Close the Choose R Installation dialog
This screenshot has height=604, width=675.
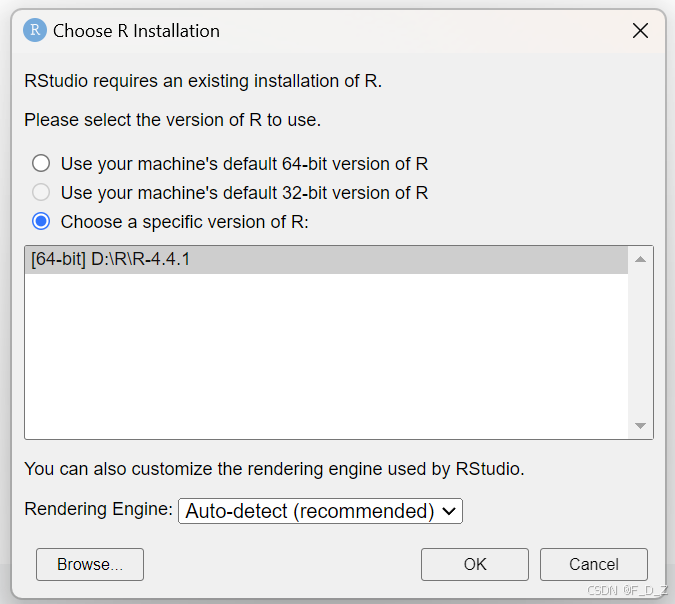coord(640,31)
